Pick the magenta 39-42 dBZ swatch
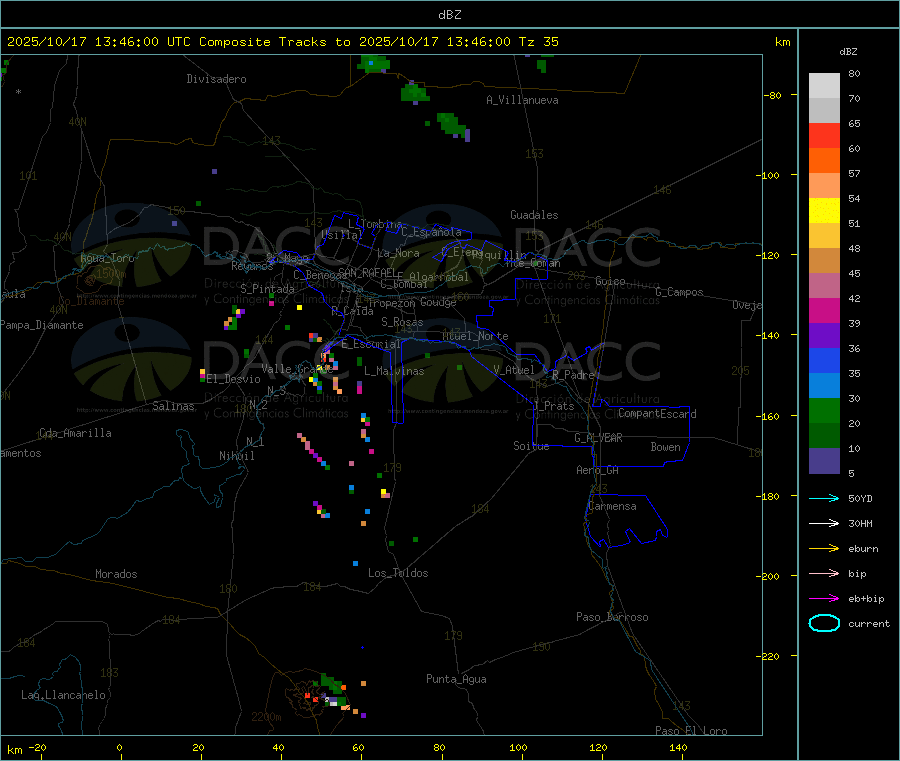This screenshot has height=761, width=900. coord(824,310)
